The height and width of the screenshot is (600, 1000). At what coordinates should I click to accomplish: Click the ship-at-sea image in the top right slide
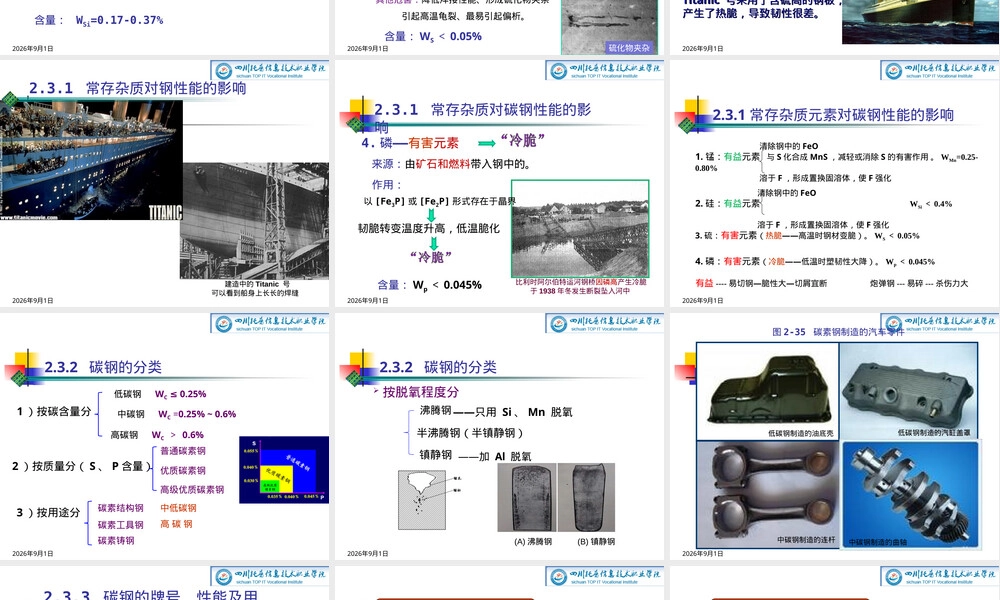(921, 22)
